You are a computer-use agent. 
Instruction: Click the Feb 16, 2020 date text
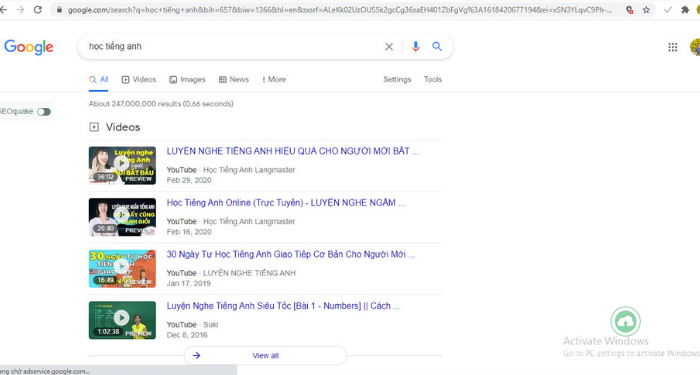189,232
